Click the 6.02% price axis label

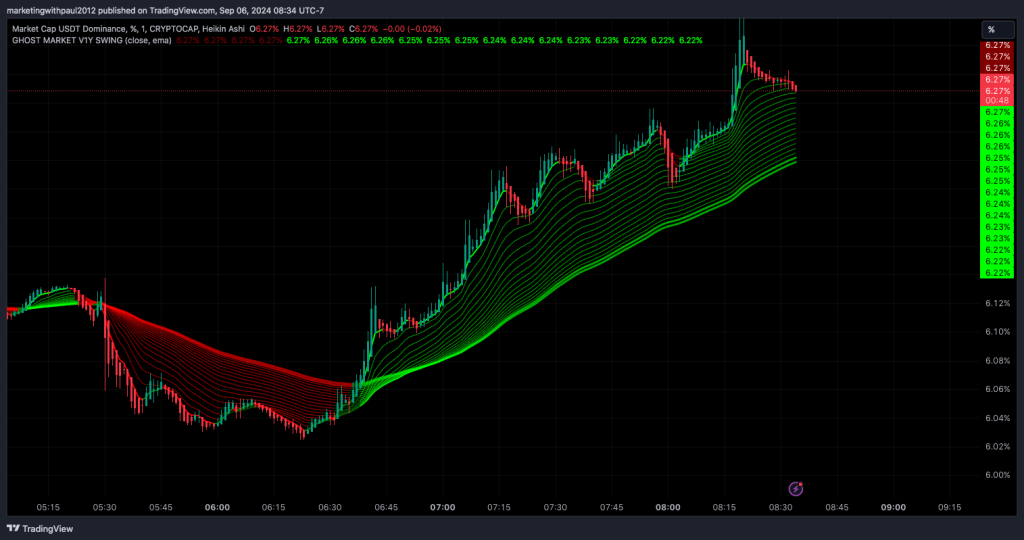(998, 447)
